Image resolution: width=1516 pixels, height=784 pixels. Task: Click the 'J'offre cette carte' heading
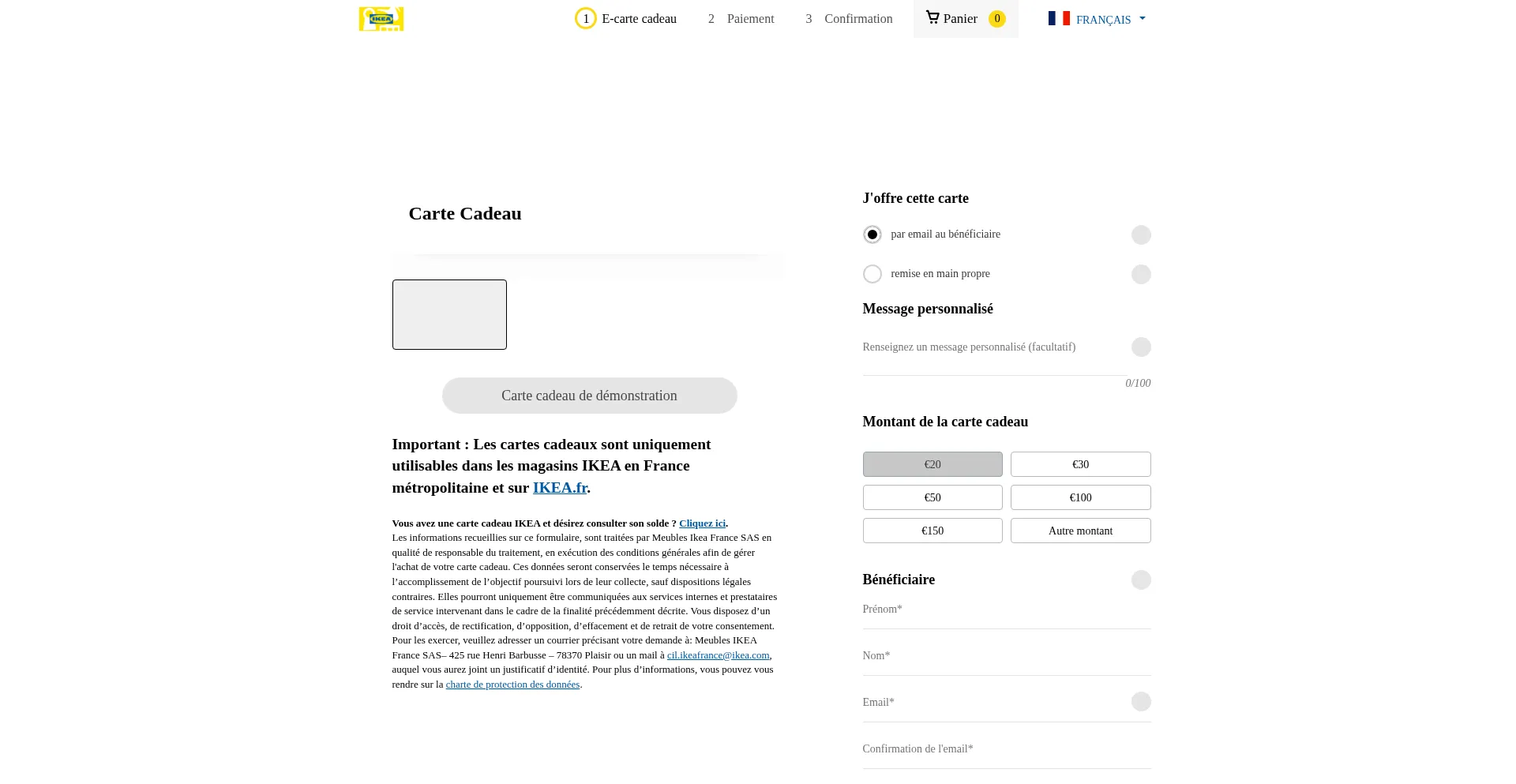tap(915, 198)
